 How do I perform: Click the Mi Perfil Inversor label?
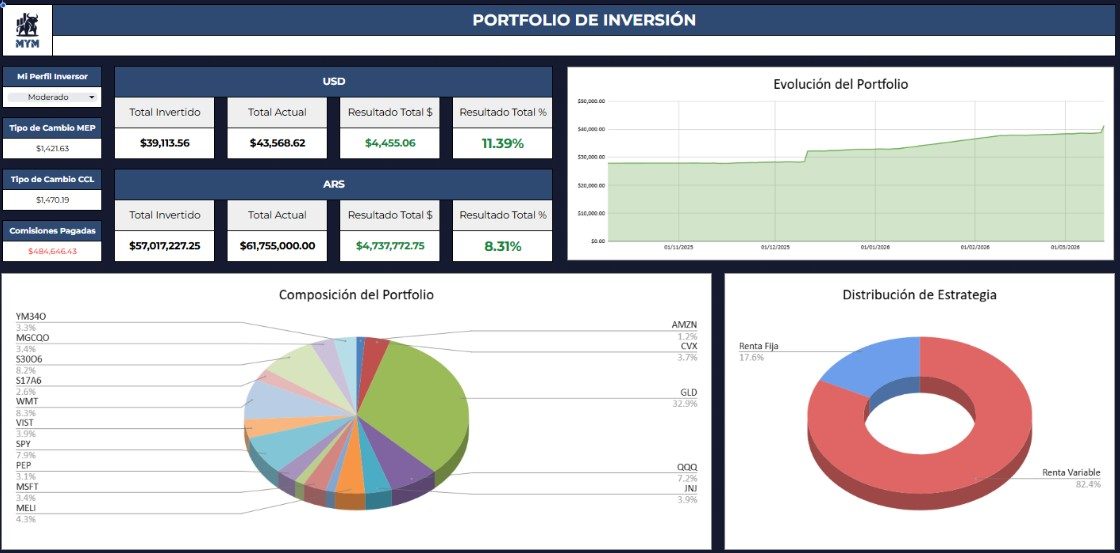coord(52,76)
